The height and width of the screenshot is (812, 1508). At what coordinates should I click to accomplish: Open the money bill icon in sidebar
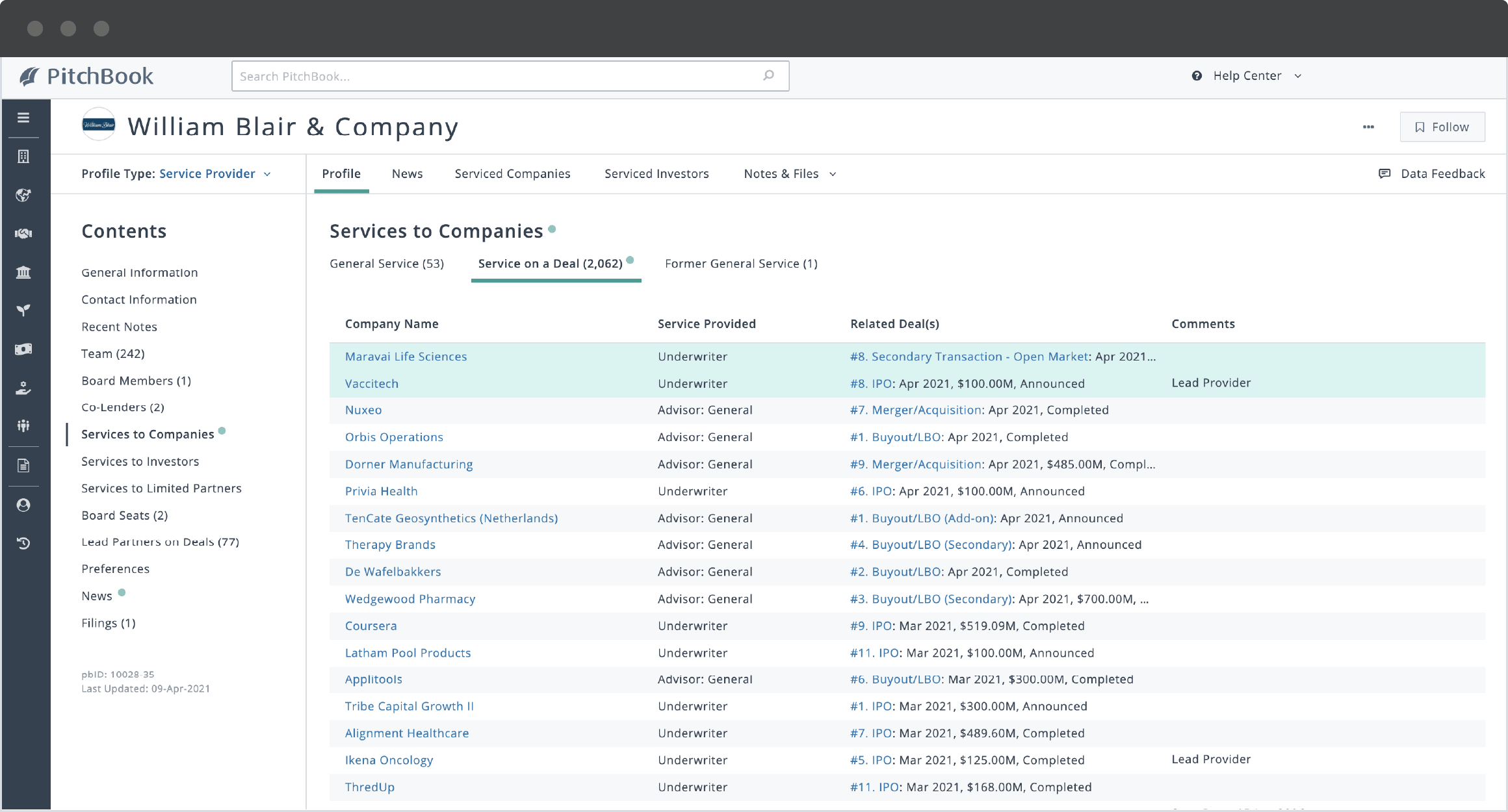coord(23,349)
